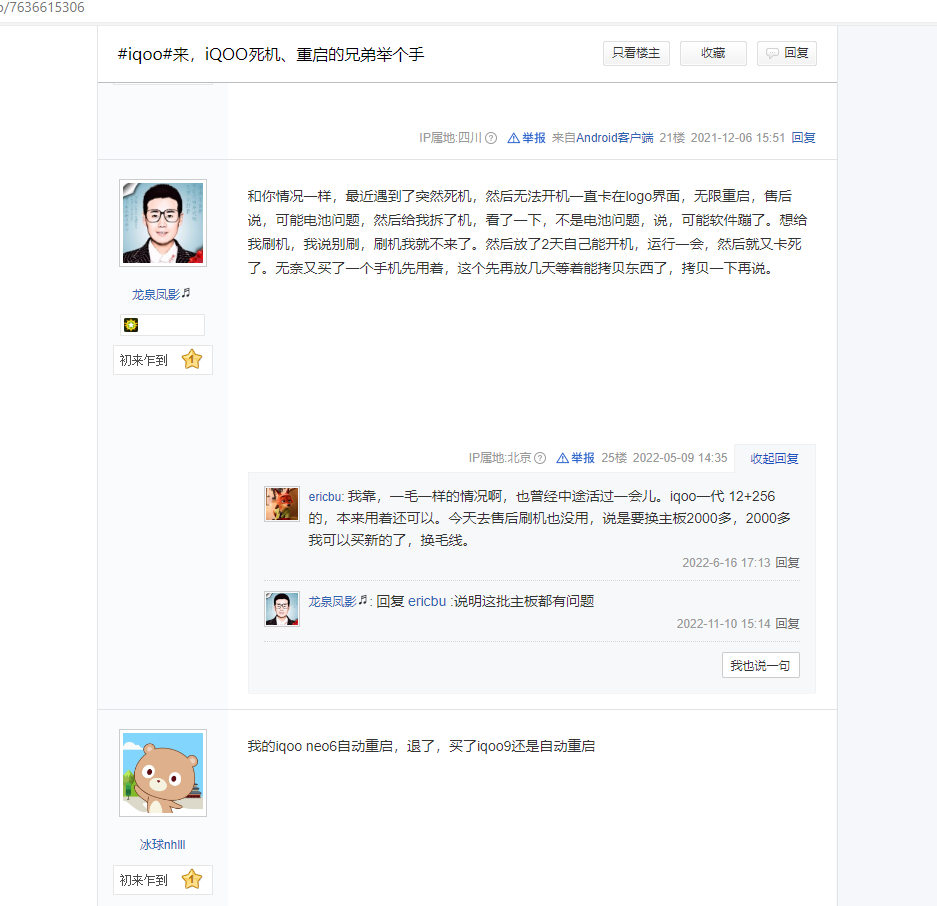Click the 初来乍到 level badge under 冰球nhlll
The image size is (937, 906).
163,880
